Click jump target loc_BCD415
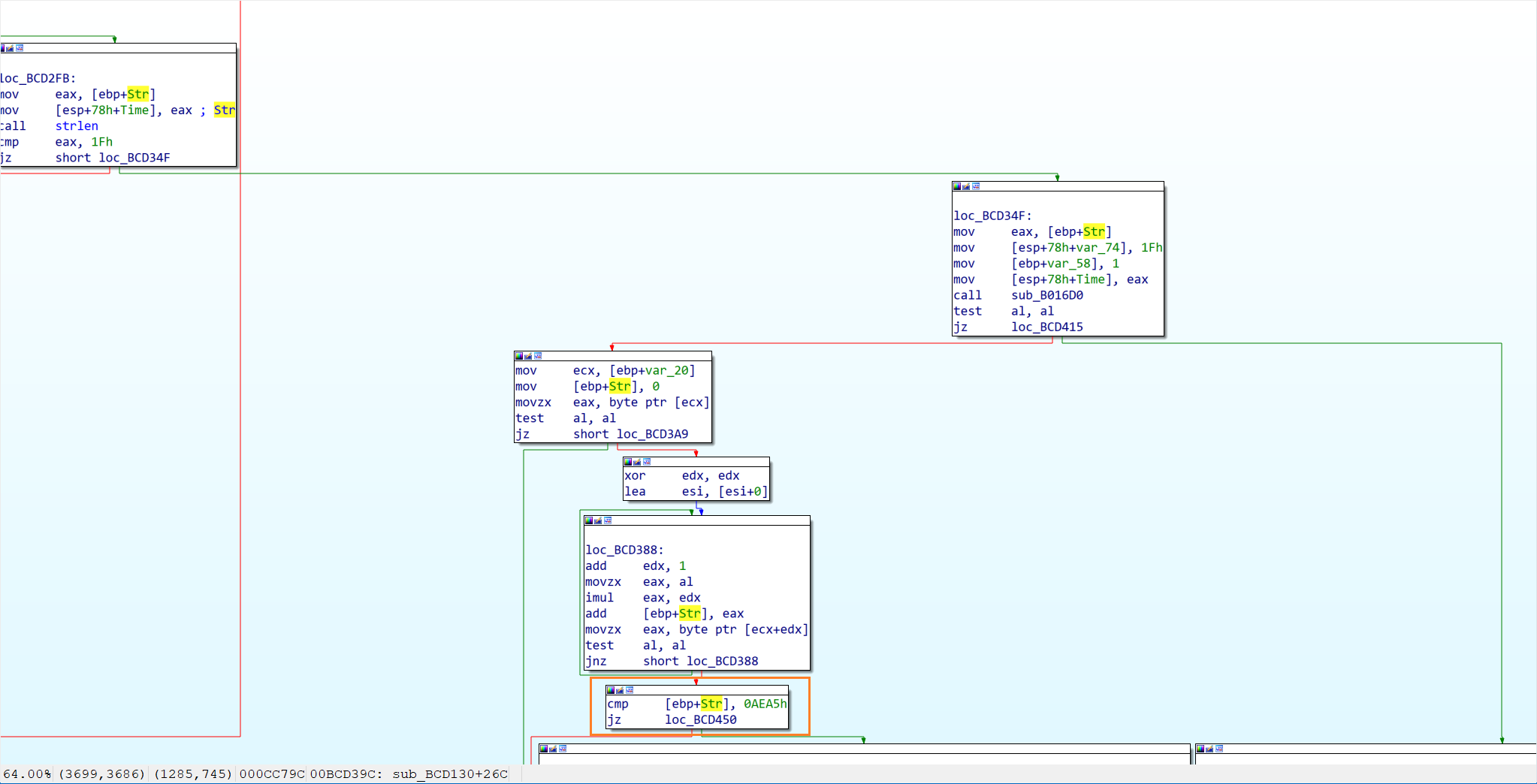 pos(1046,327)
